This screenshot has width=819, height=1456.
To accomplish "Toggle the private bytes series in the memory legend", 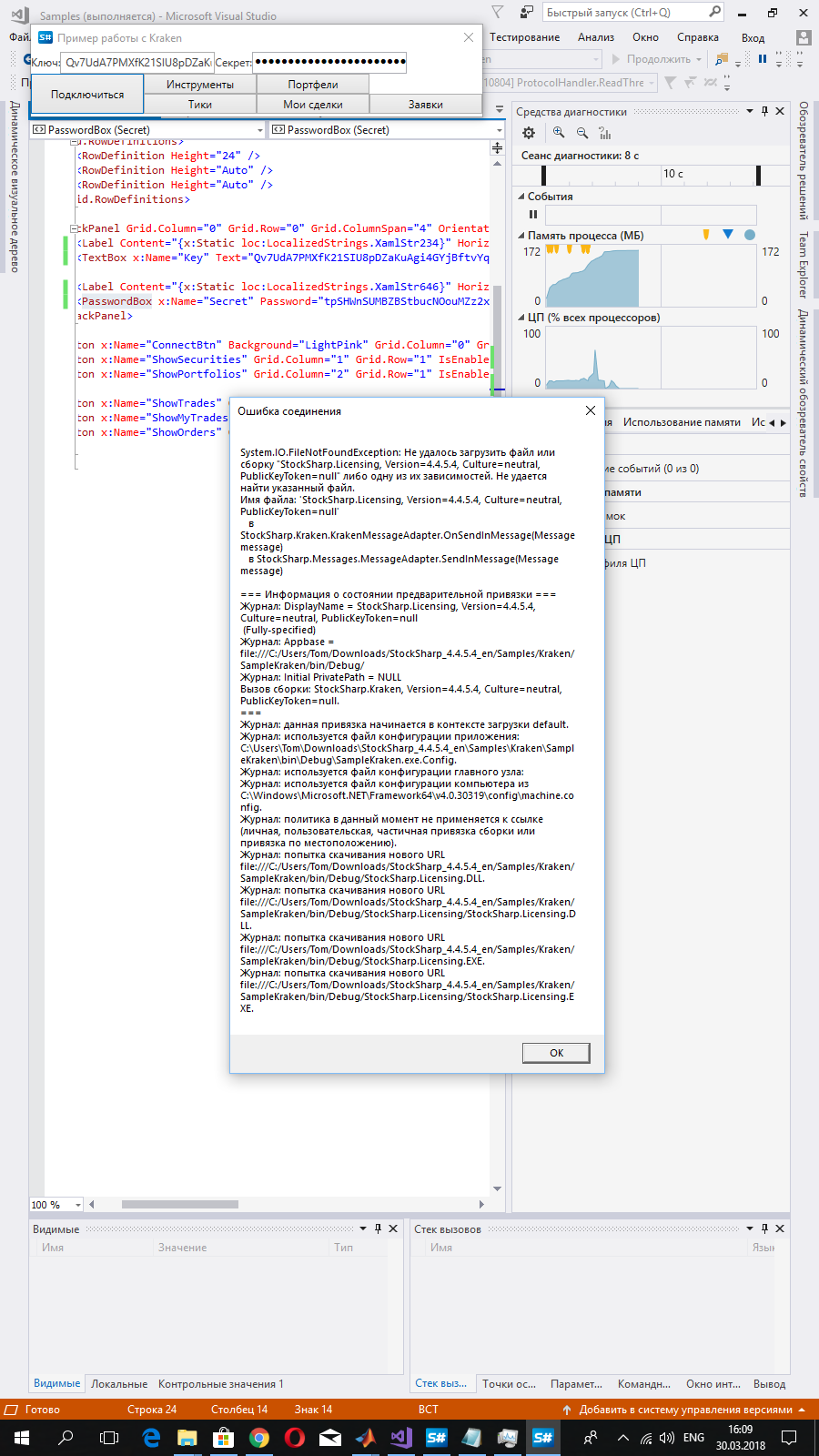I will click(750, 235).
